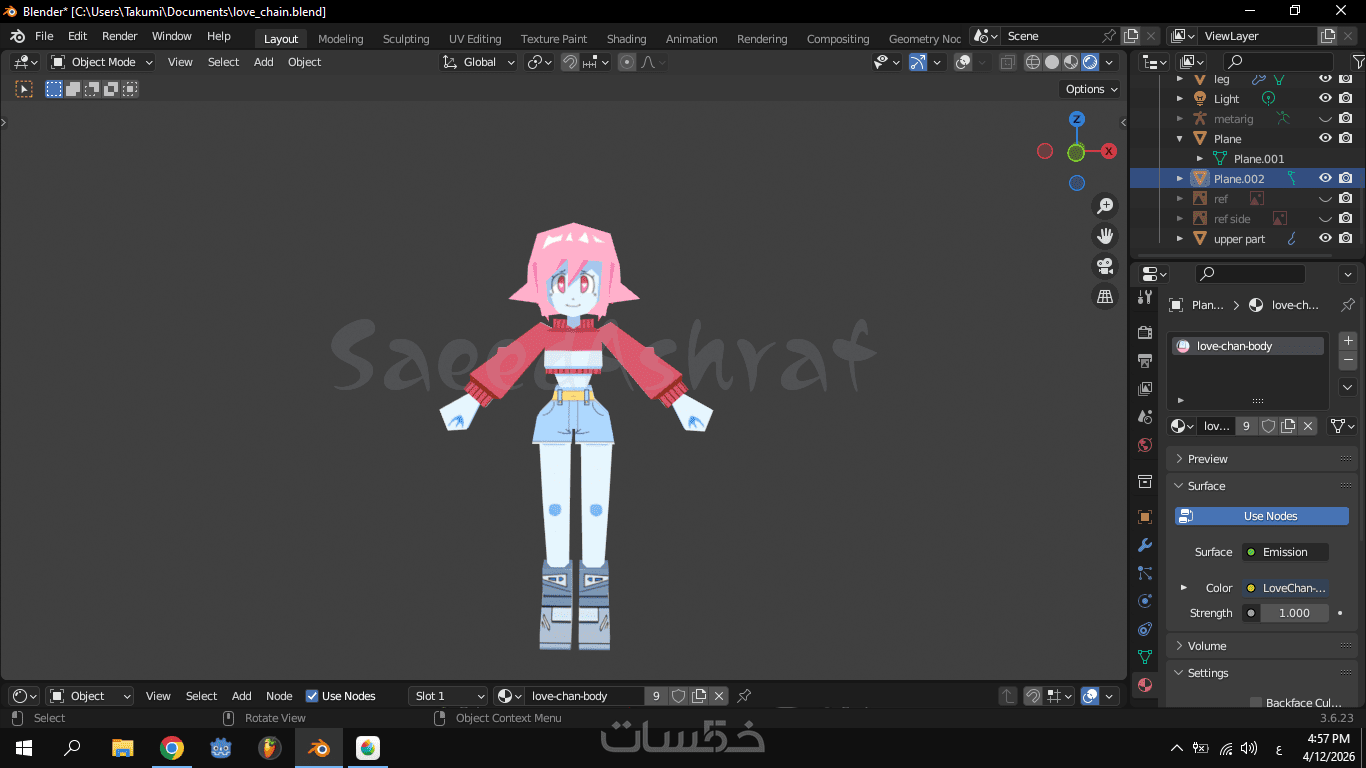Disable upper part in renders
The image size is (1366, 768).
[x=1346, y=239]
